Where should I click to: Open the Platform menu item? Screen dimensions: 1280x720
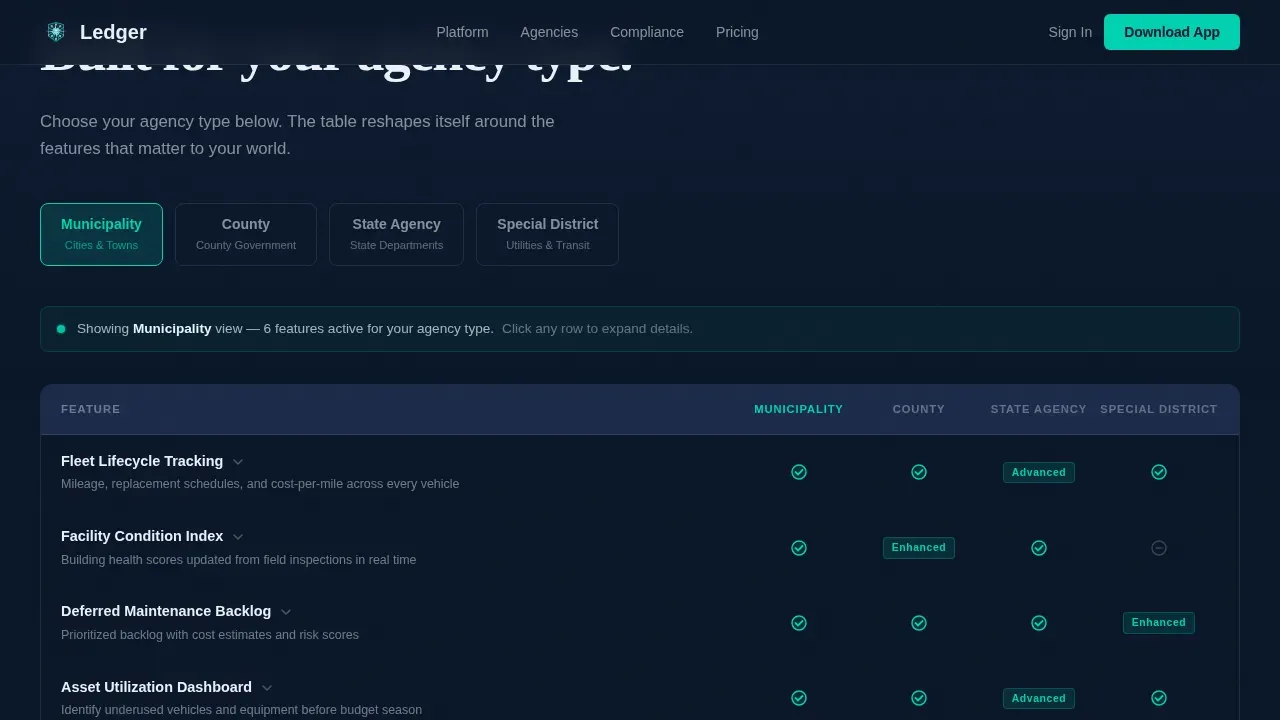462,32
